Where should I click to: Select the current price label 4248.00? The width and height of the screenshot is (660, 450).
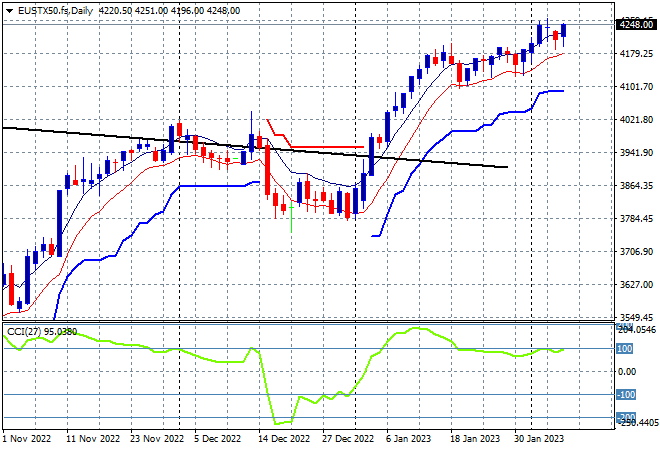636,25
